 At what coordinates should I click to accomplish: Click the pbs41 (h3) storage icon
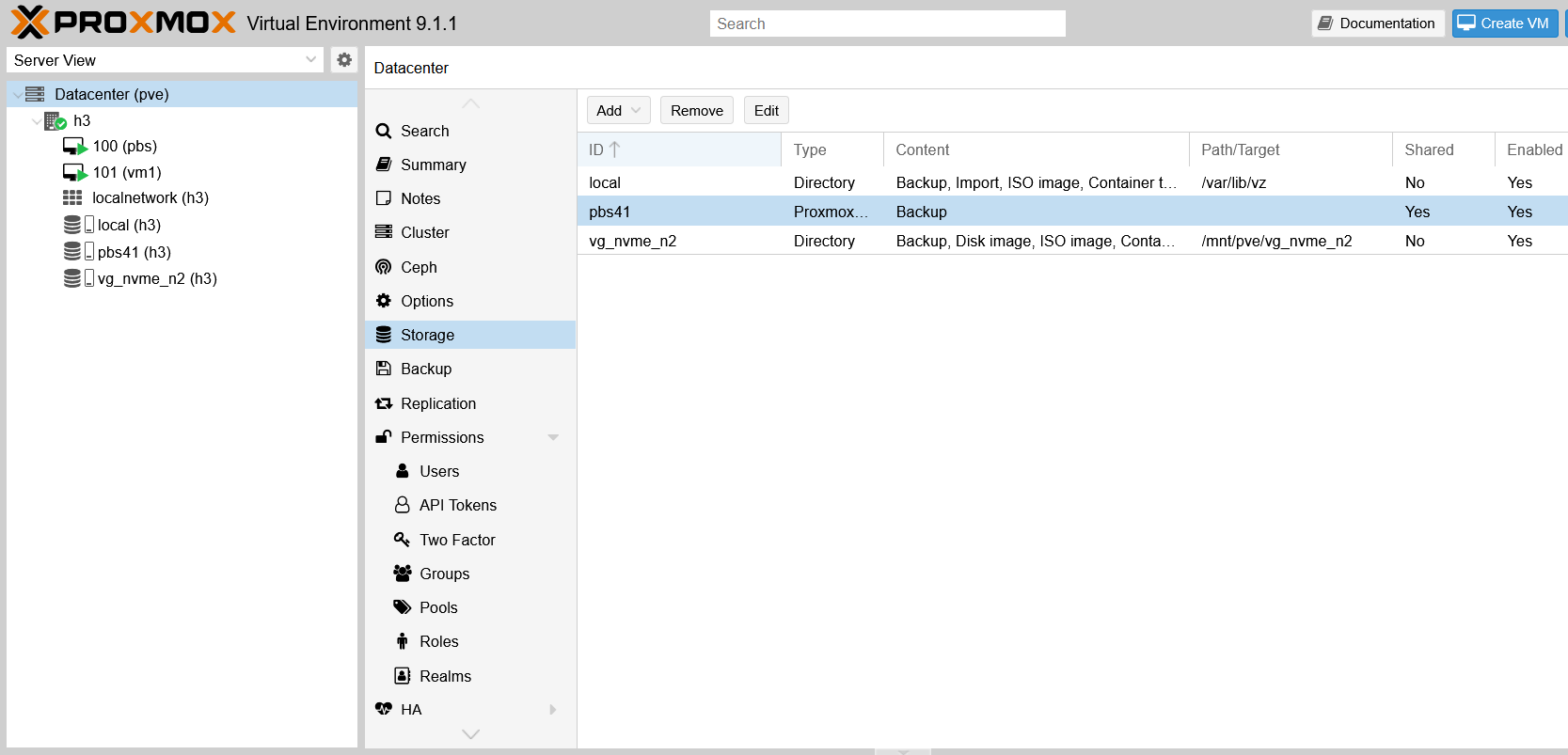pos(78,252)
